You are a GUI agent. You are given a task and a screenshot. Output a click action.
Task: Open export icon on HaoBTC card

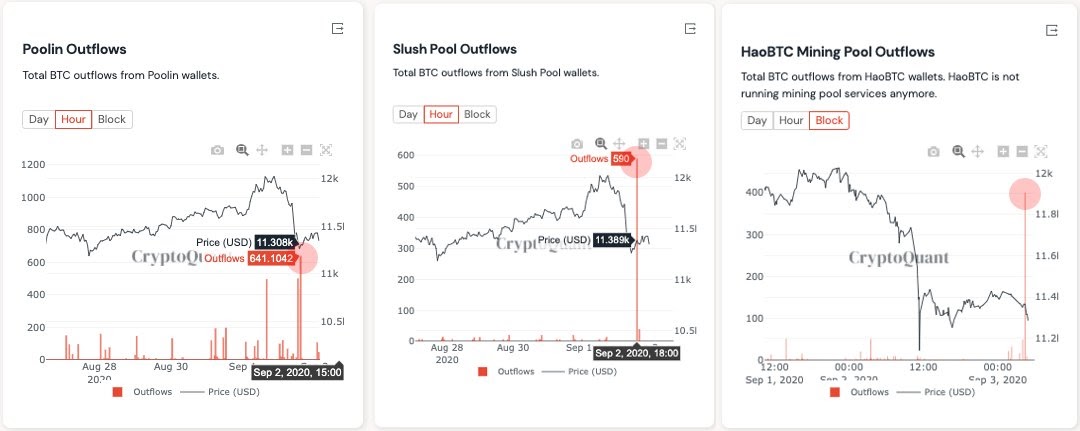[x=1051, y=30]
